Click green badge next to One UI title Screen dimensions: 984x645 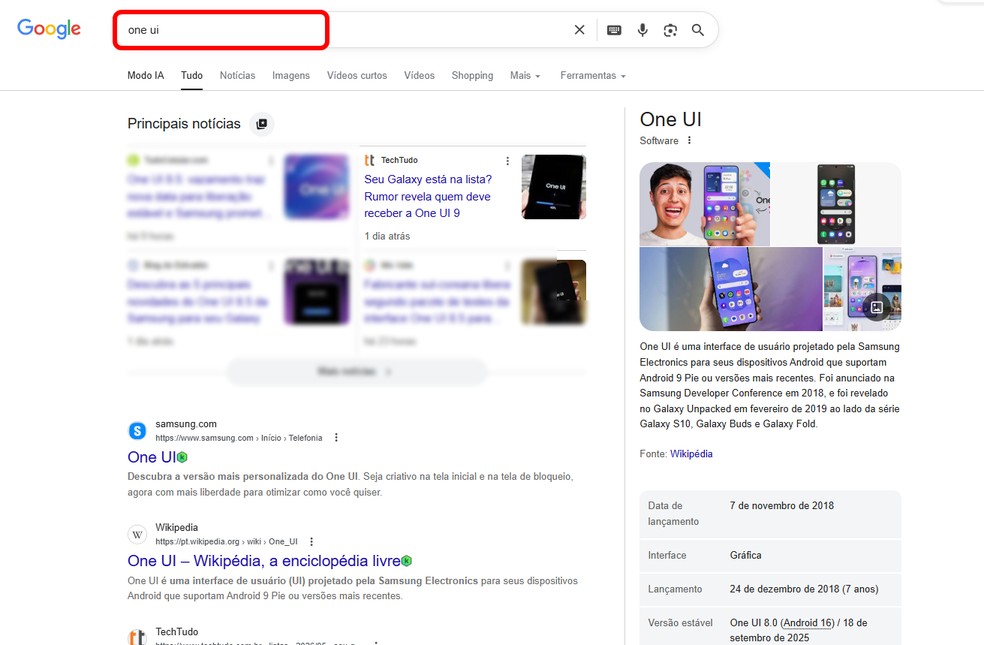pyautogui.click(x=182, y=457)
